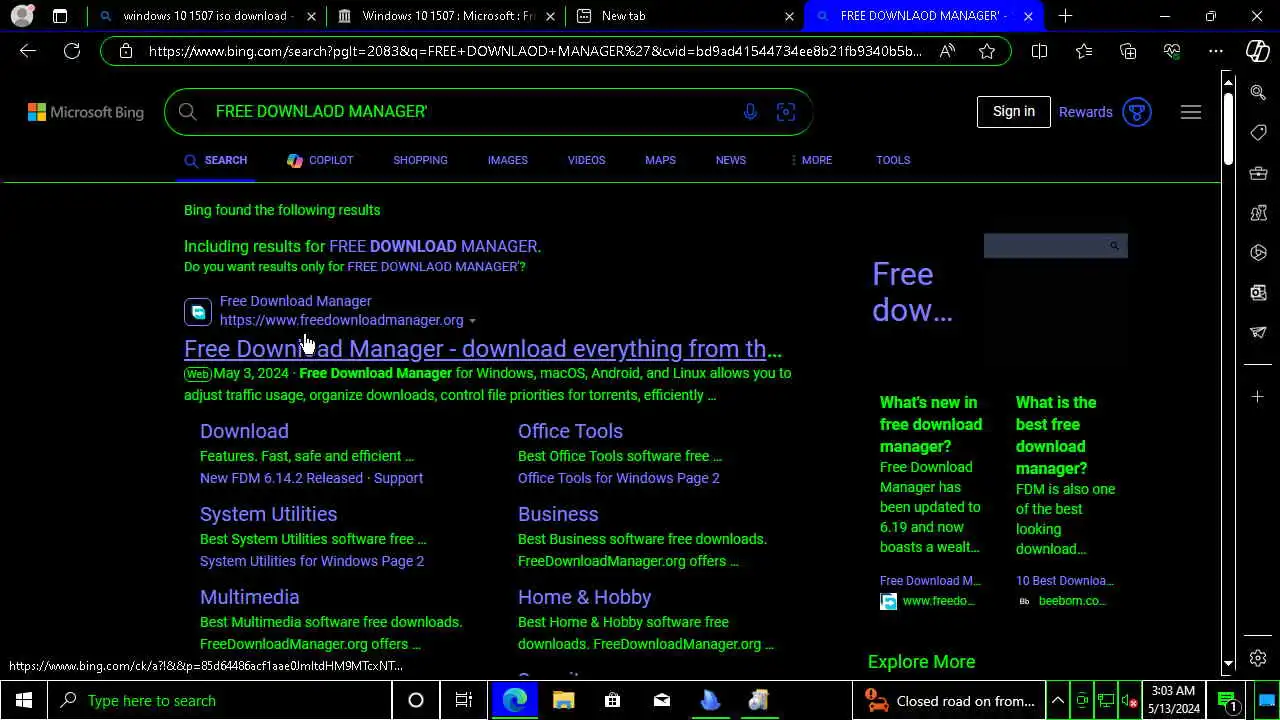Open What is the best free download manager

click(1056, 435)
